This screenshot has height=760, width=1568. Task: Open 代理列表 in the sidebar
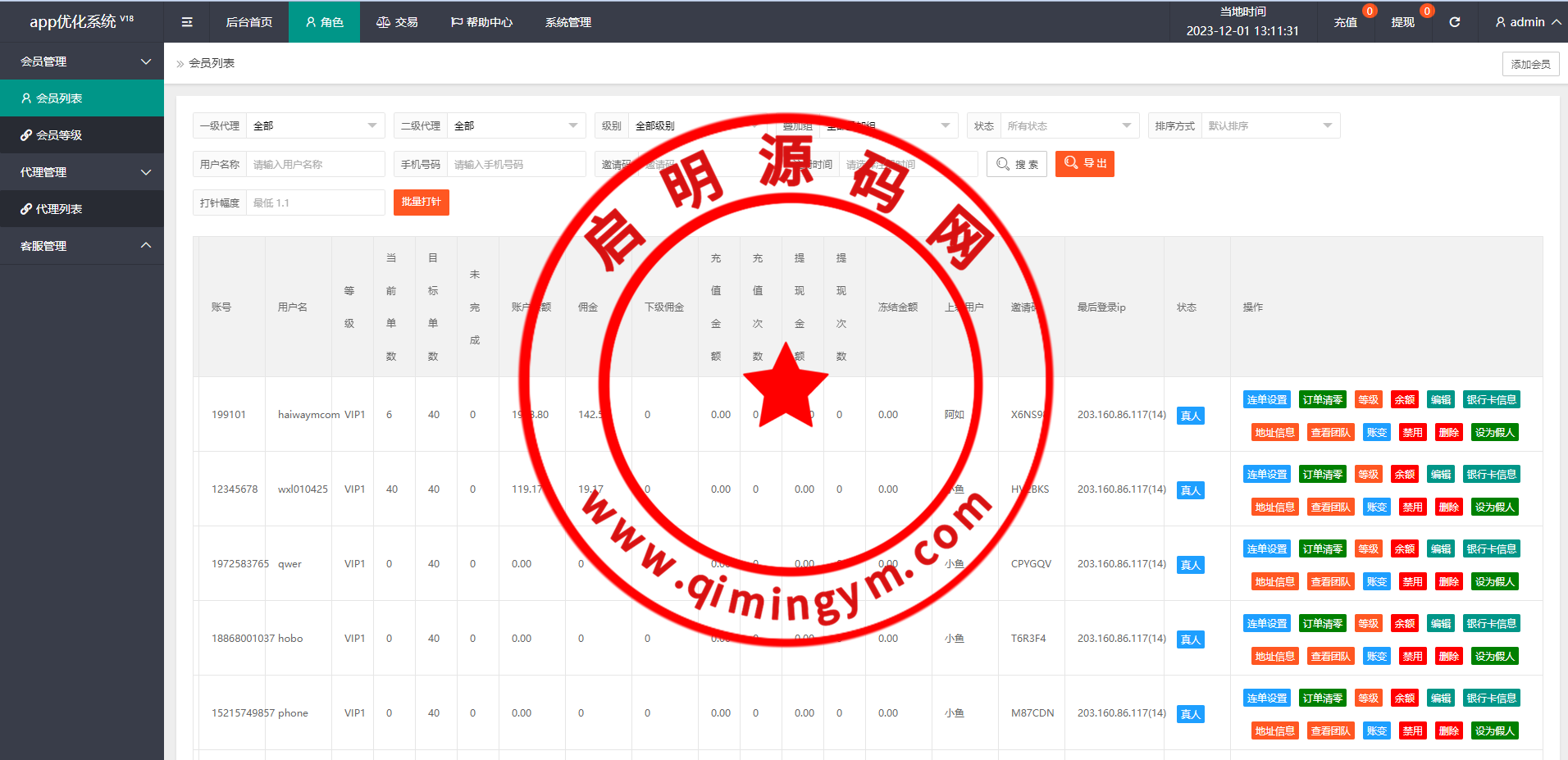[x=82, y=209]
